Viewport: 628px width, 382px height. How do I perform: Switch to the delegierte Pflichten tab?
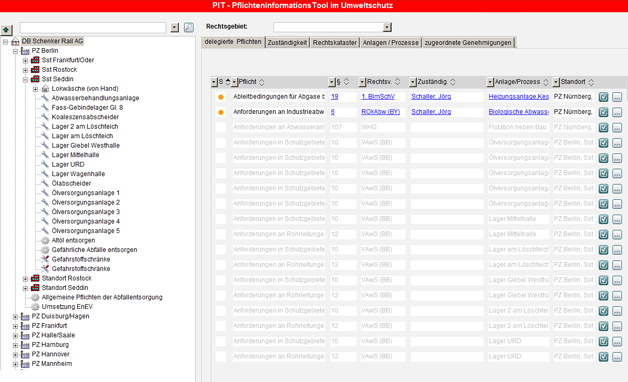[233, 42]
